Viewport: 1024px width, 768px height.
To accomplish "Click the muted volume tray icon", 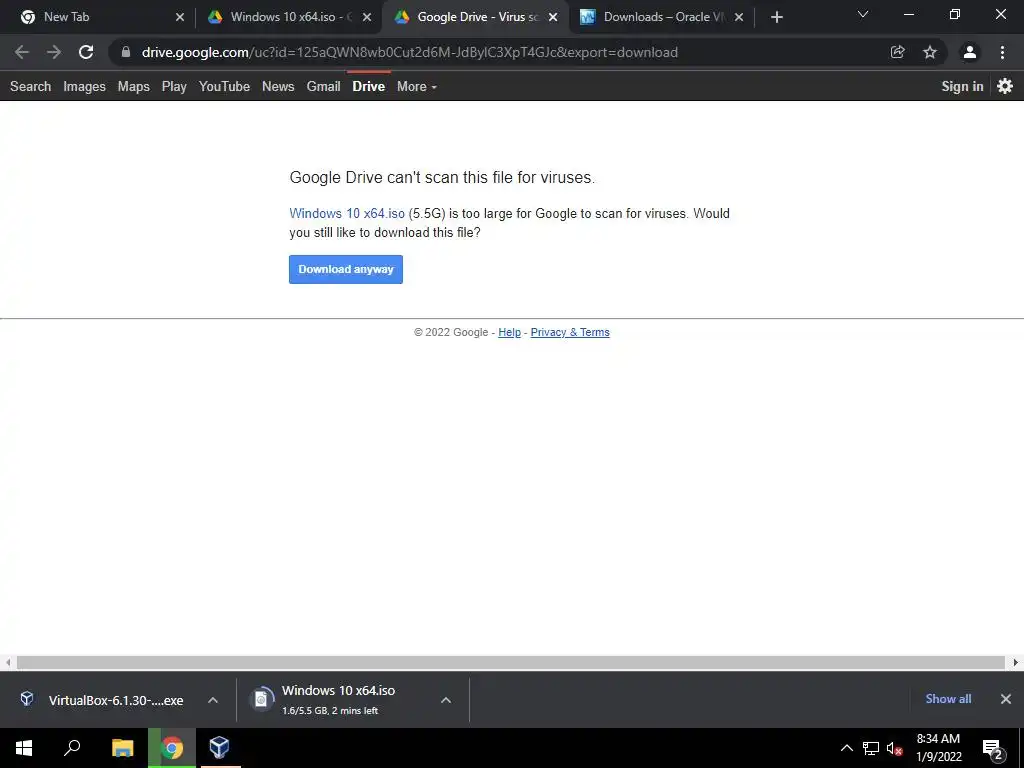I will pos(895,748).
